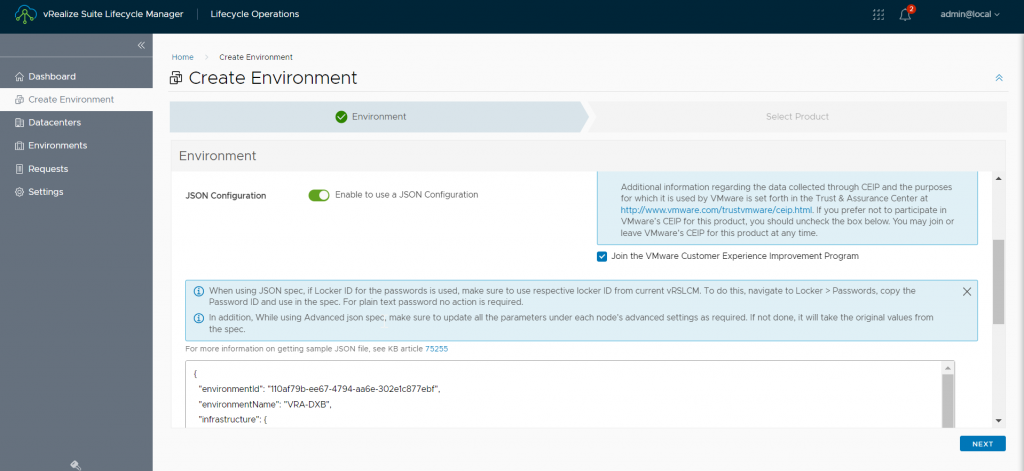Click the Create Environment sidebar icon

coord(20,100)
